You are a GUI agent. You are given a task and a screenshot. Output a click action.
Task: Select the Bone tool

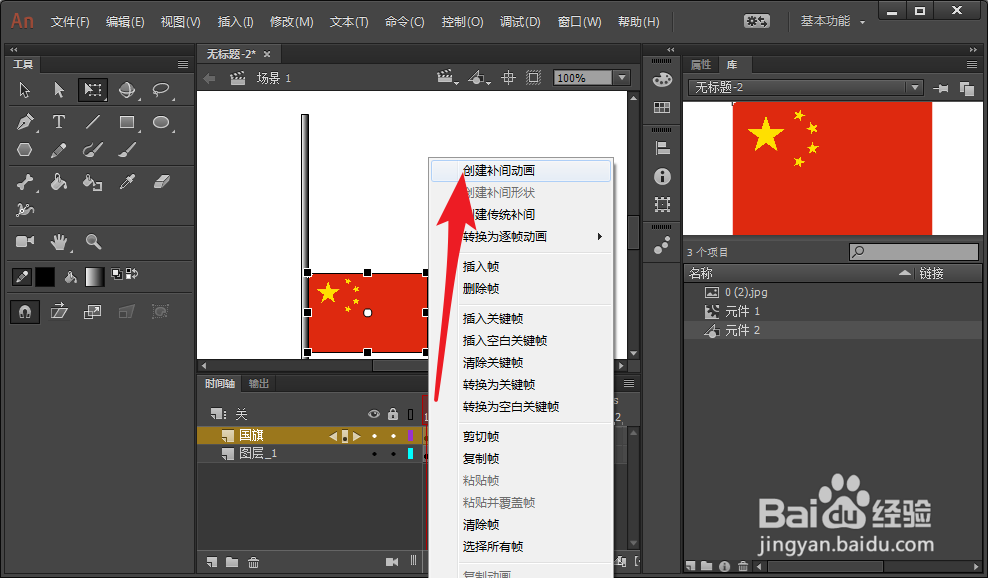pyautogui.click(x=25, y=183)
